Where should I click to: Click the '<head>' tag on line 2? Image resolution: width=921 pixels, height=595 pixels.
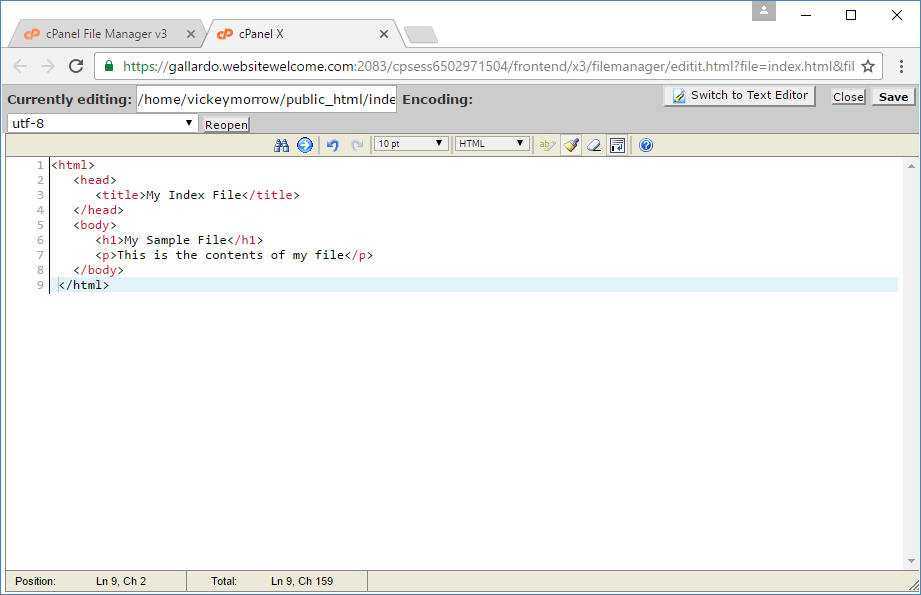pyautogui.click(x=95, y=180)
